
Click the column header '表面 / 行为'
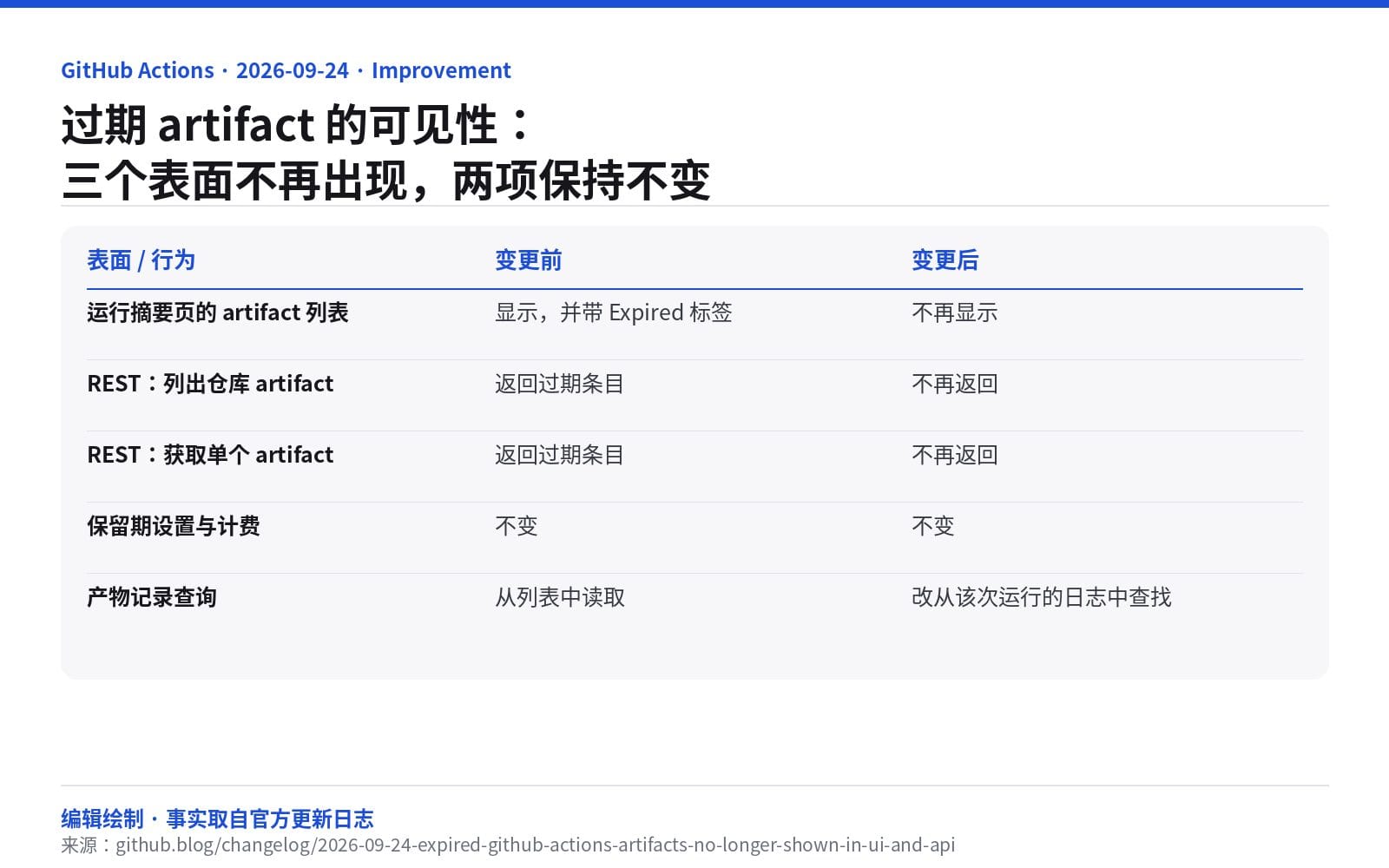tap(141, 260)
